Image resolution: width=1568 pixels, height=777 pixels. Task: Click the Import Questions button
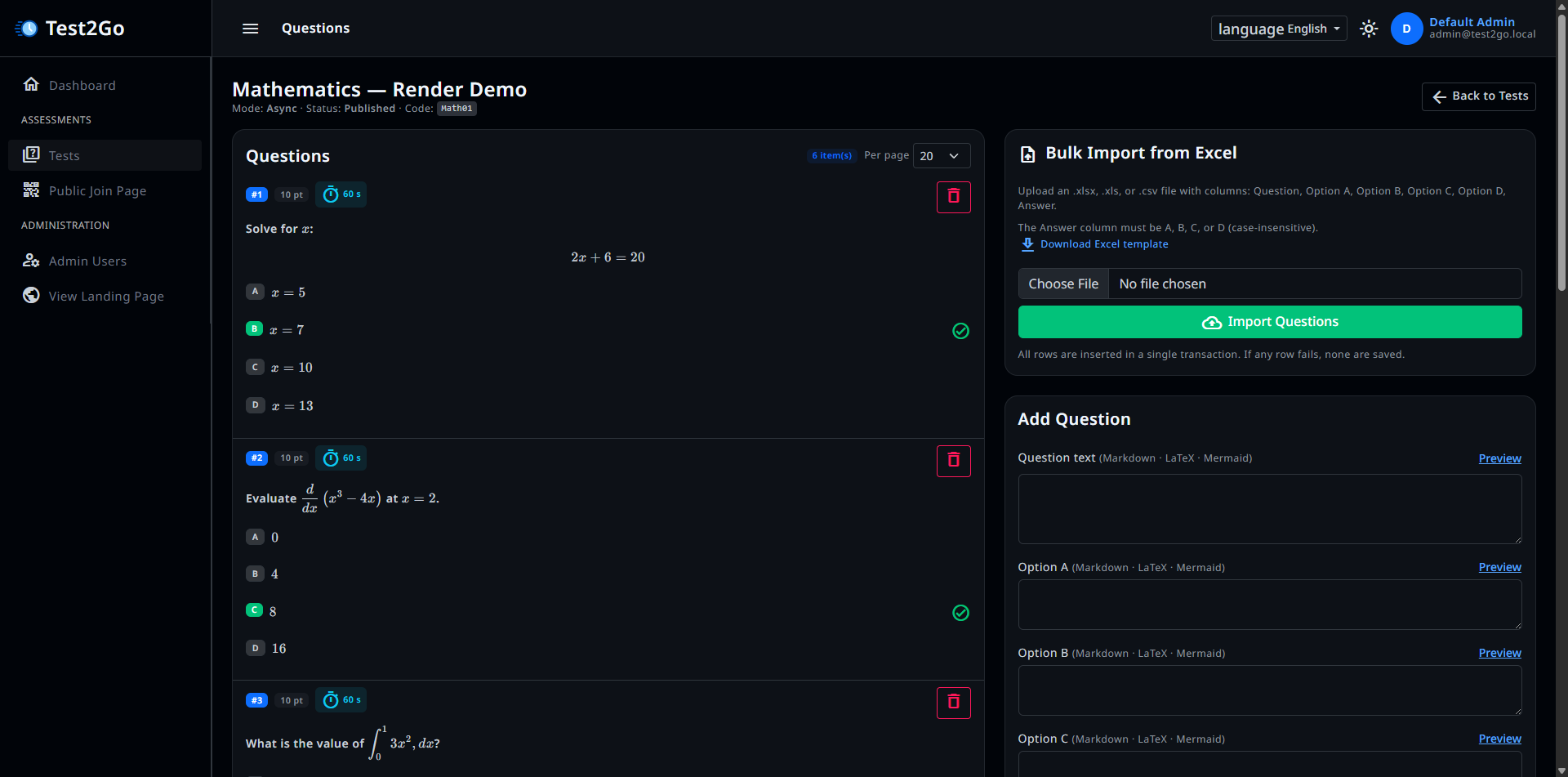[1270, 322]
